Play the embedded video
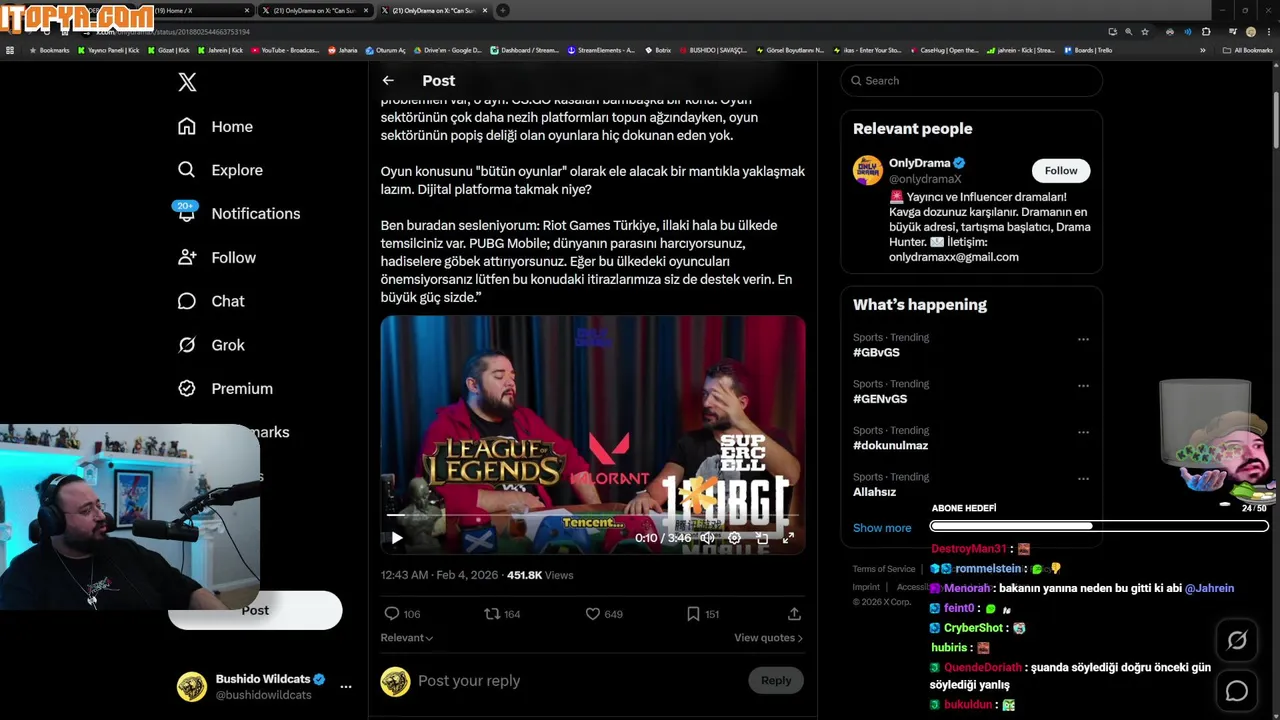This screenshot has height=720, width=1280. 397,538
